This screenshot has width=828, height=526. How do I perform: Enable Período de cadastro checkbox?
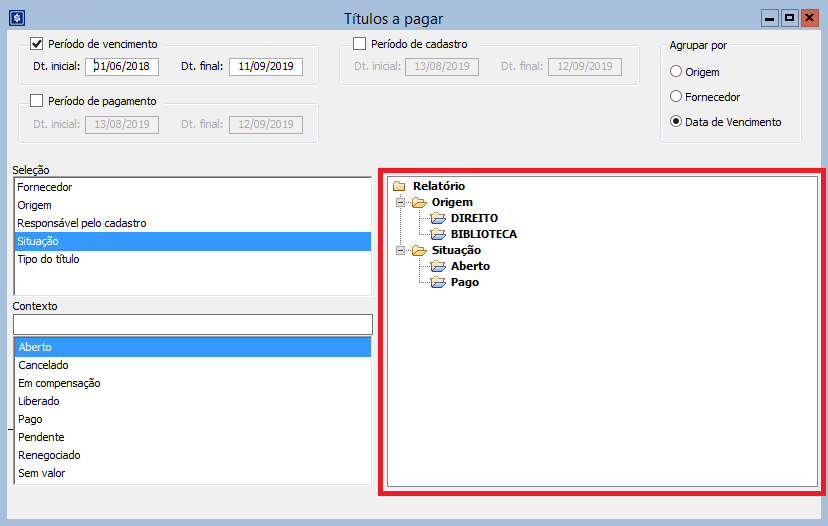[x=360, y=44]
